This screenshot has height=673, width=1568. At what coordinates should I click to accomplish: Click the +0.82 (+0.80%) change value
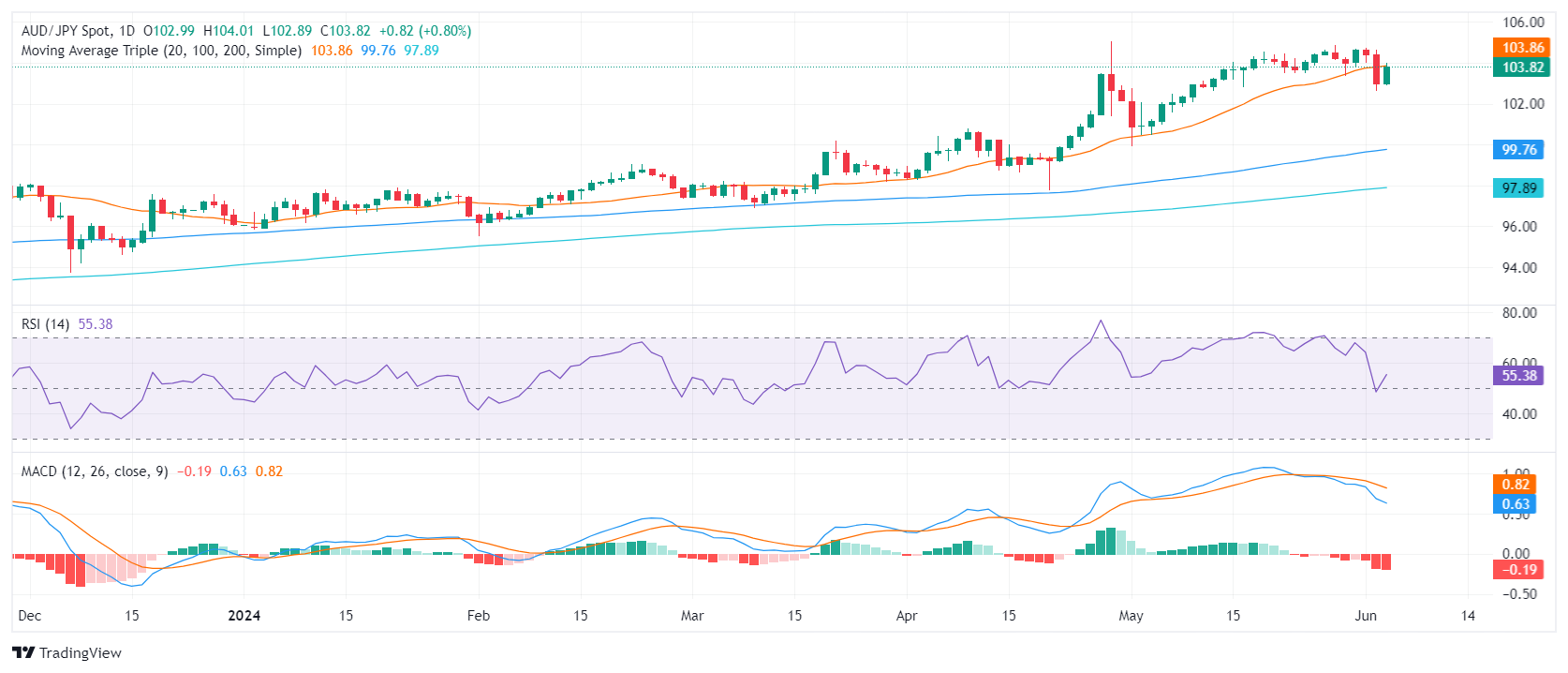[x=425, y=31]
